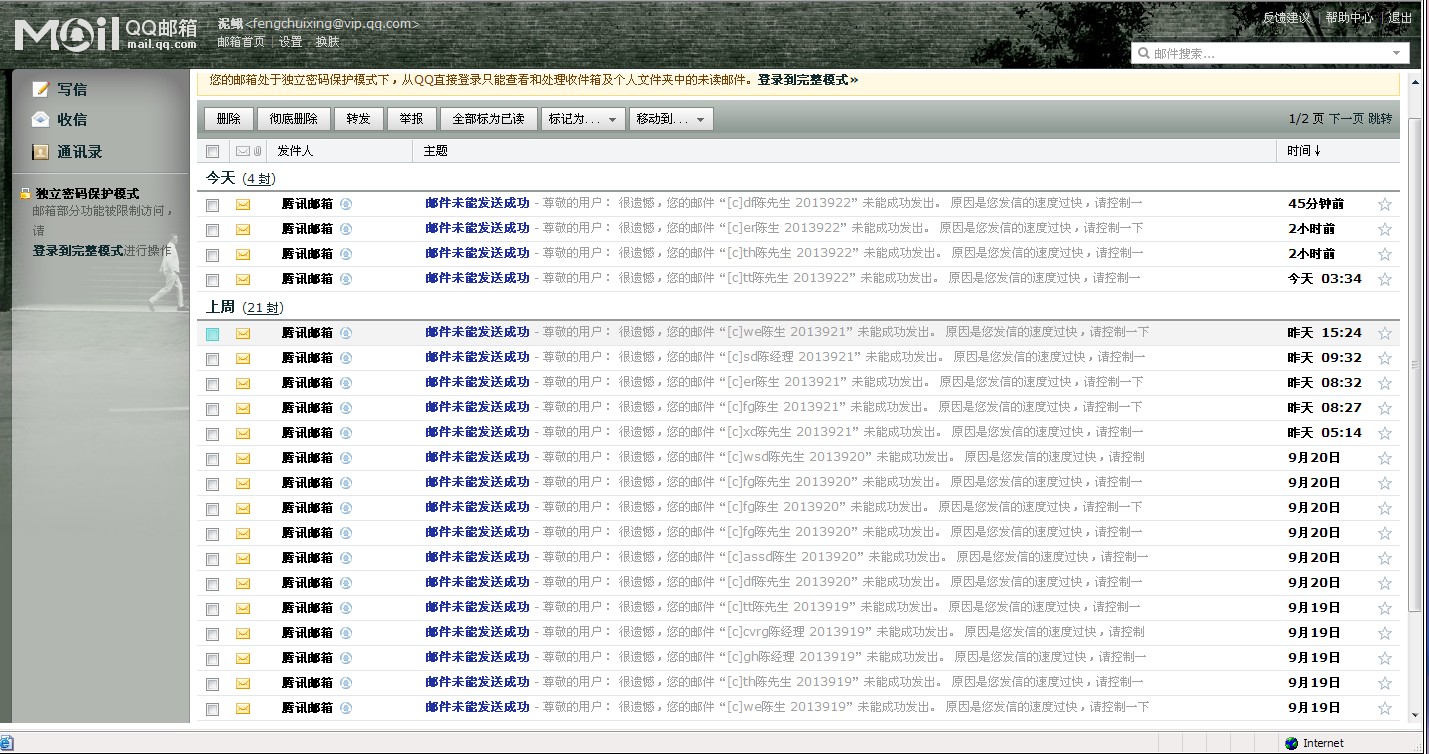Expand the 移动到... dropdown
The image size is (1429, 754).
(x=670, y=119)
